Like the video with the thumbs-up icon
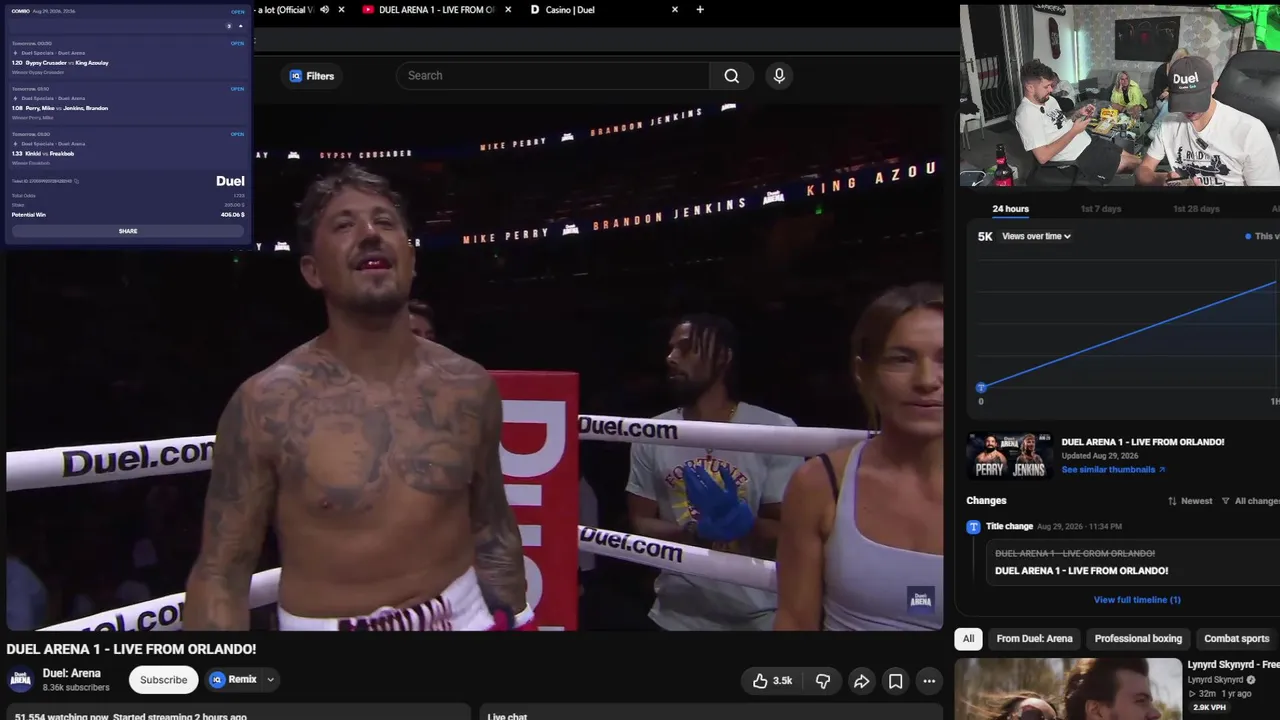Viewport: 1280px width, 720px height. [x=761, y=681]
